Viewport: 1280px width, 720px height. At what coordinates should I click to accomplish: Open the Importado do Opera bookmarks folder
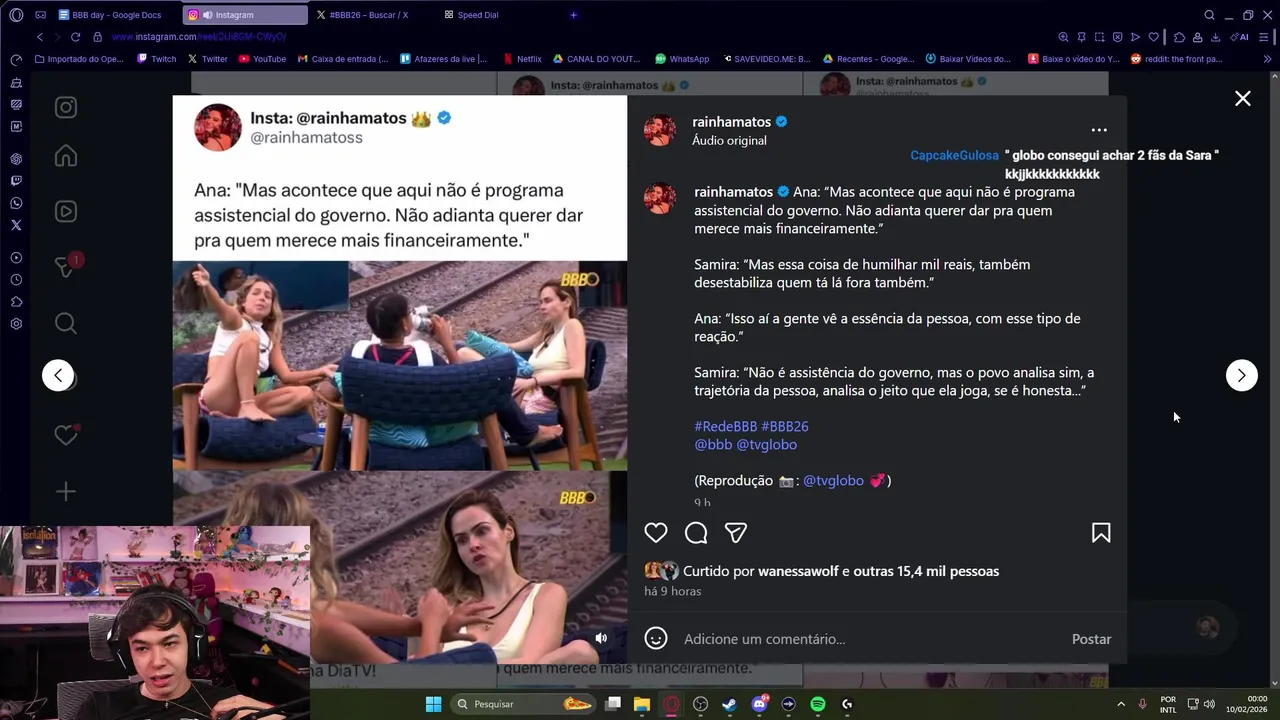79,59
